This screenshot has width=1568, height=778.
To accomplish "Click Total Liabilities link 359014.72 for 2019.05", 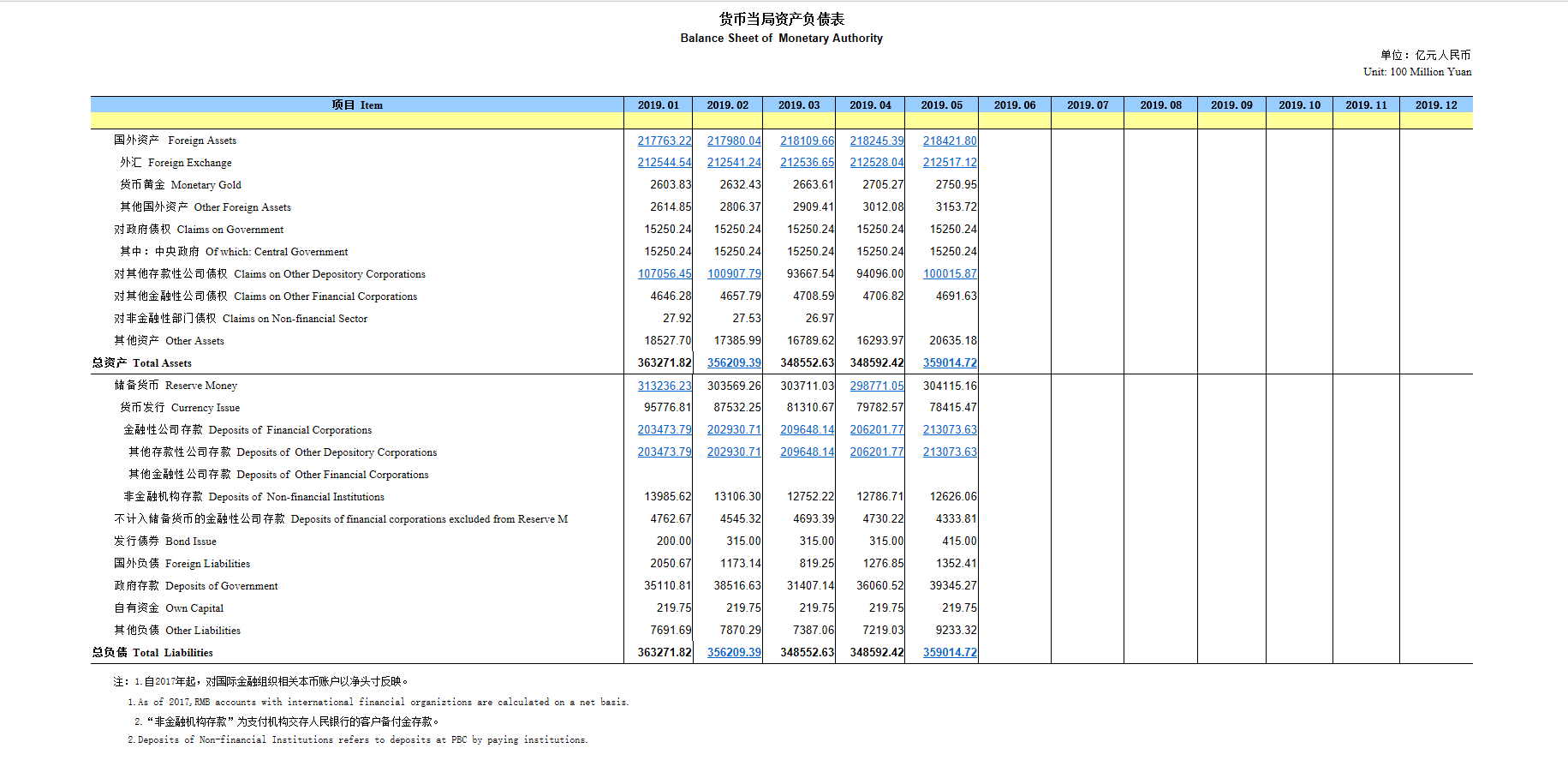I will click(x=949, y=653).
